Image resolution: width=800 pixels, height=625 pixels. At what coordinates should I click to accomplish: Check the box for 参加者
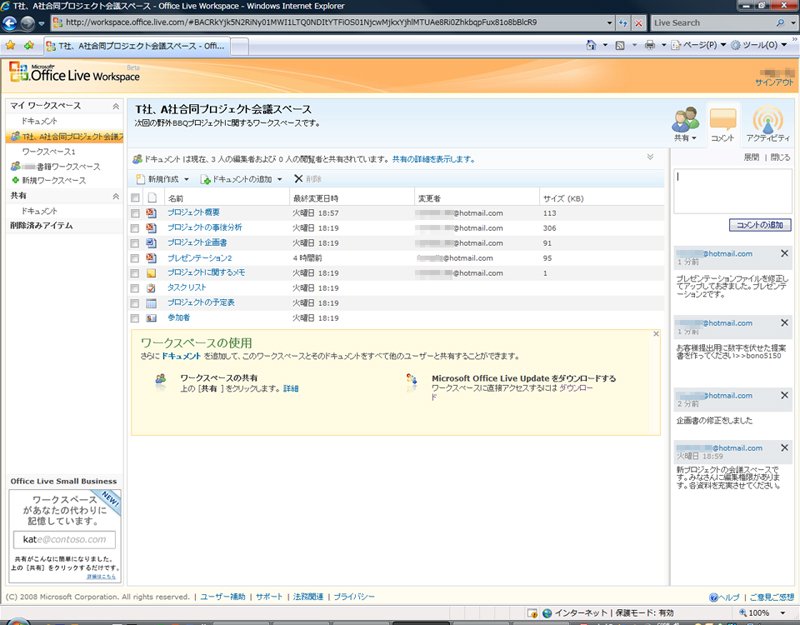tap(135, 318)
